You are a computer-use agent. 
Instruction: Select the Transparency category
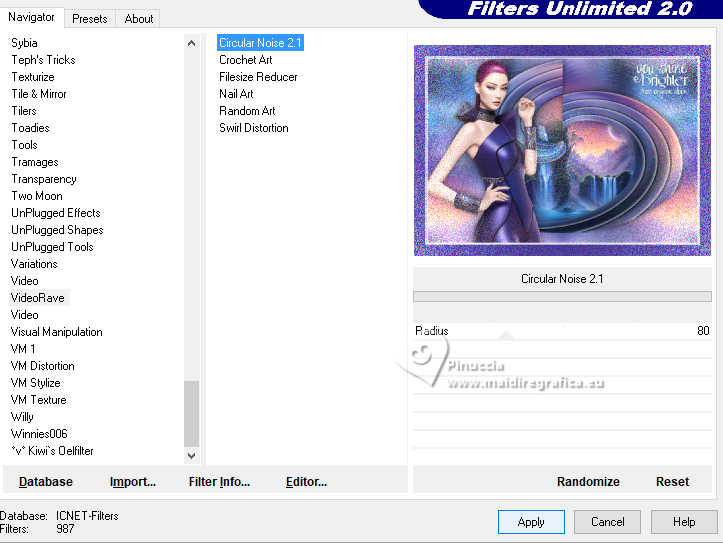click(x=44, y=179)
